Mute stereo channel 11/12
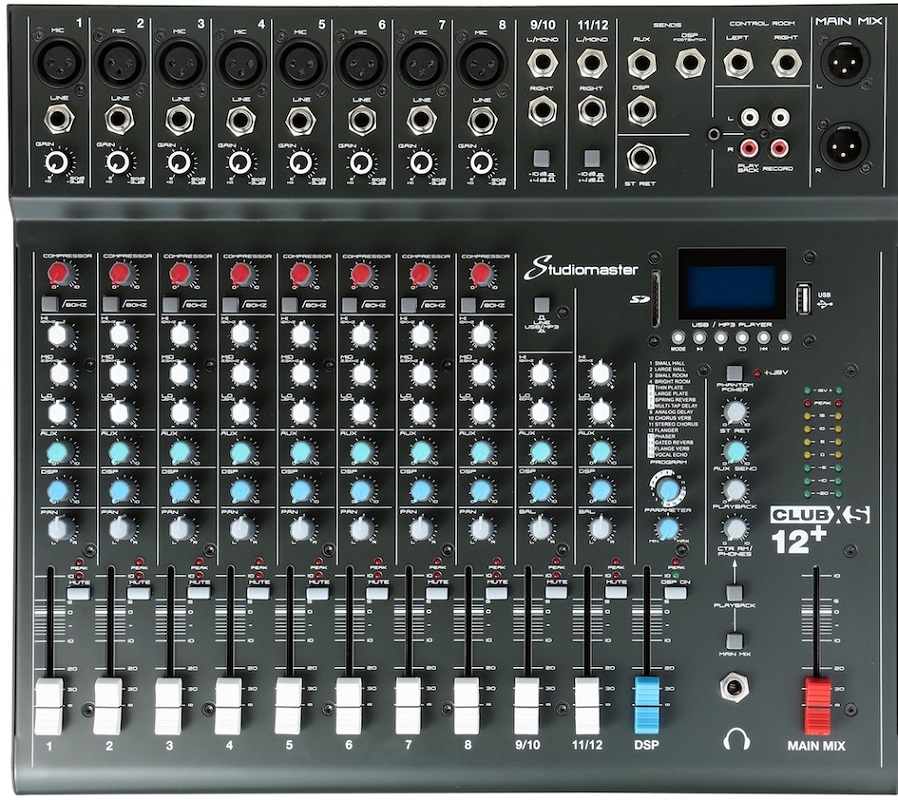 (616, 593)
